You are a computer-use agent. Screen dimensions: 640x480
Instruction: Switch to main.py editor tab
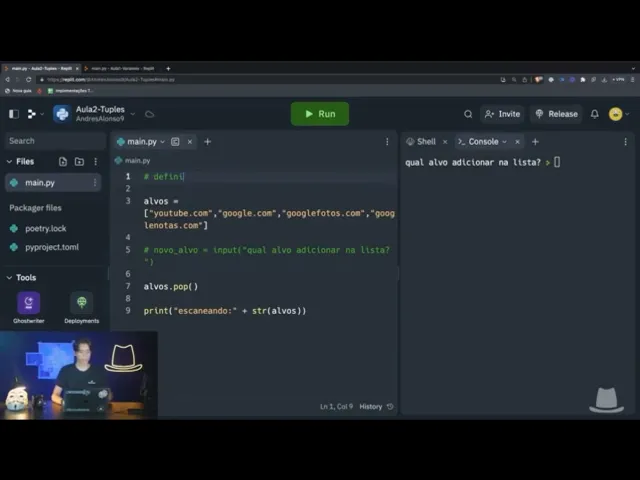(141, 142)
